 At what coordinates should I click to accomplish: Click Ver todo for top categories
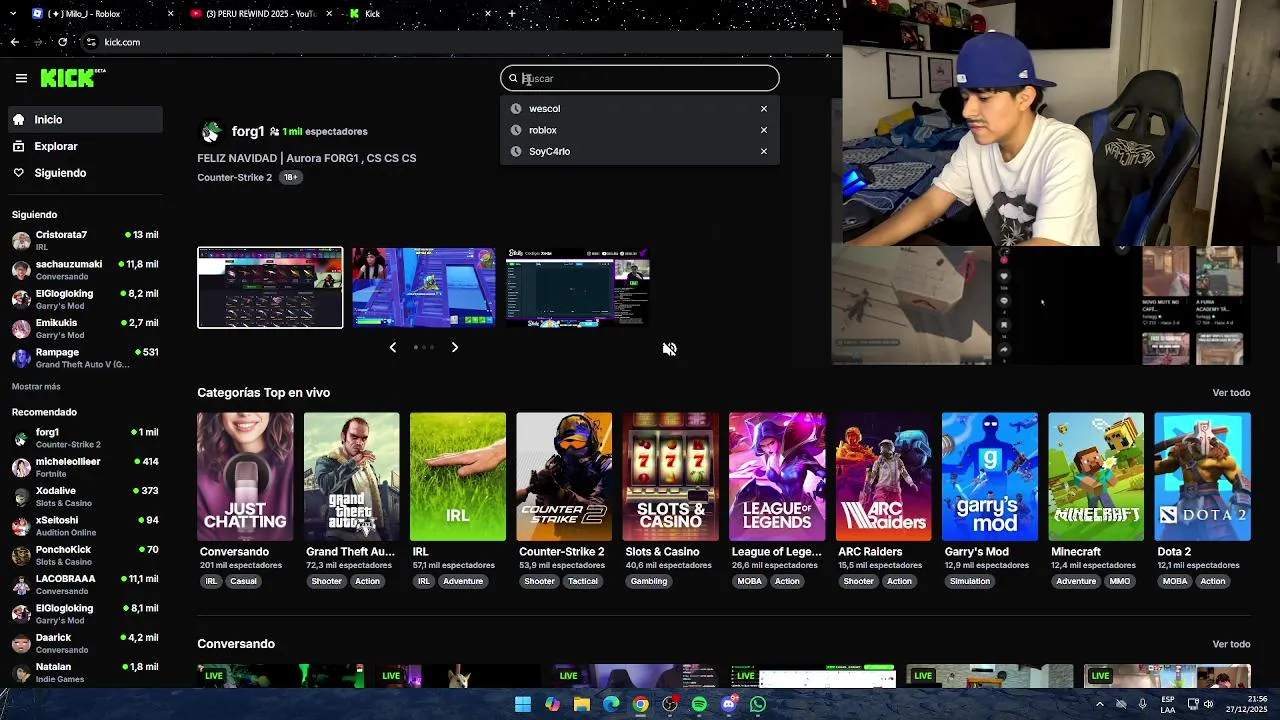[1231, 393]
